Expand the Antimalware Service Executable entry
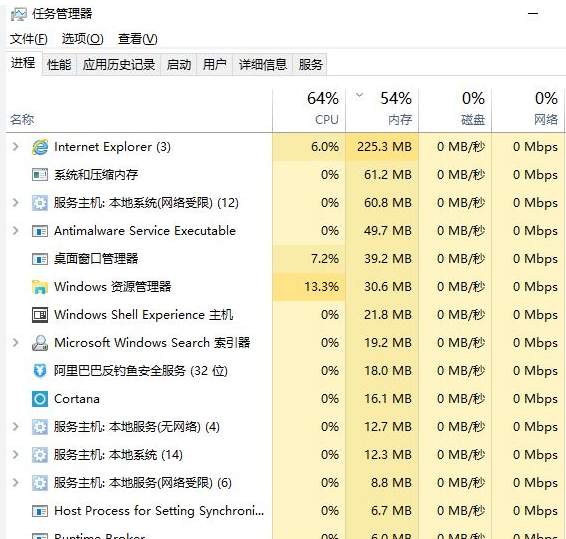This screenshot has height=539, width=566. coord(16,230)
